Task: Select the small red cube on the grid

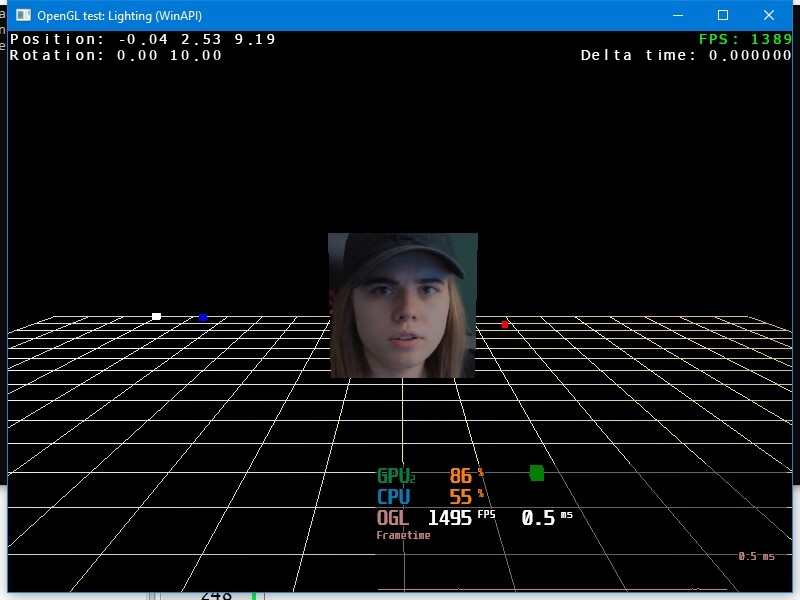Action: coord(505,324)
